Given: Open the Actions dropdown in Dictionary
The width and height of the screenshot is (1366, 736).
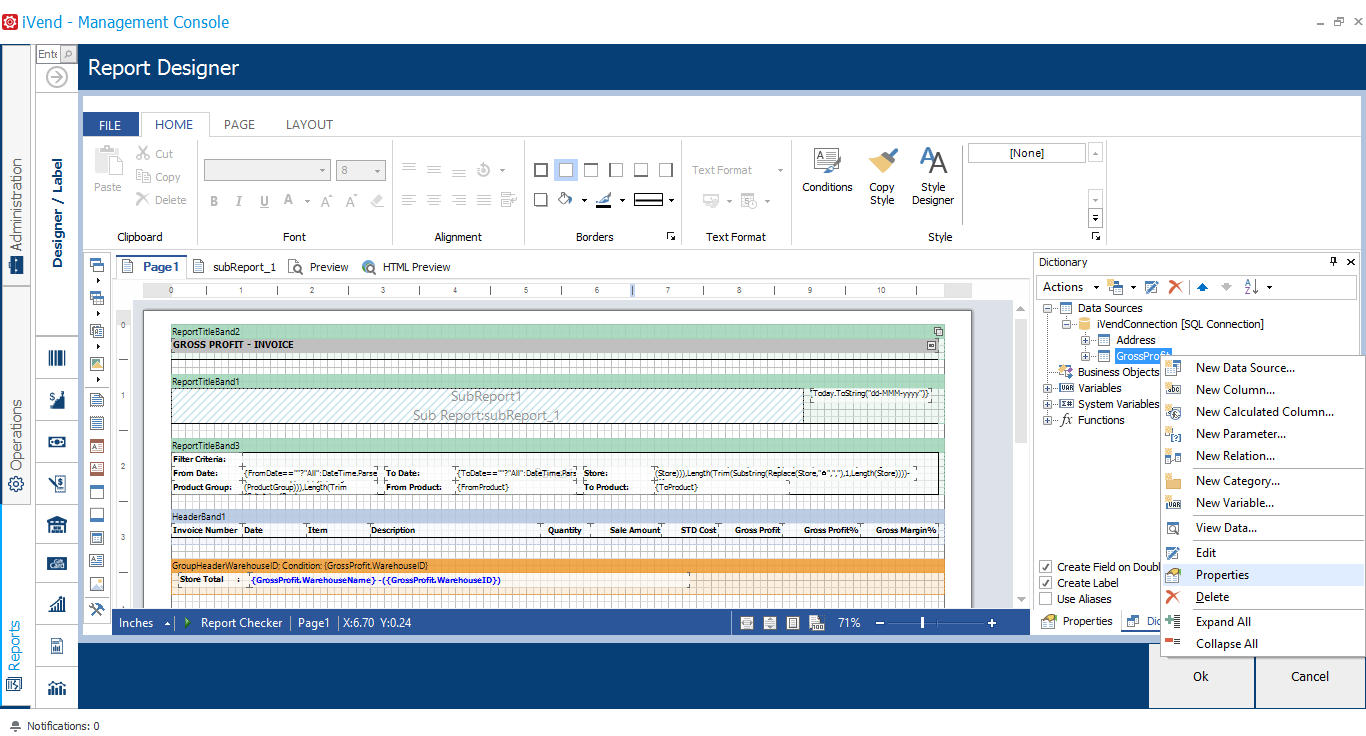Looking at the screenshot, I should point(1070,287).
